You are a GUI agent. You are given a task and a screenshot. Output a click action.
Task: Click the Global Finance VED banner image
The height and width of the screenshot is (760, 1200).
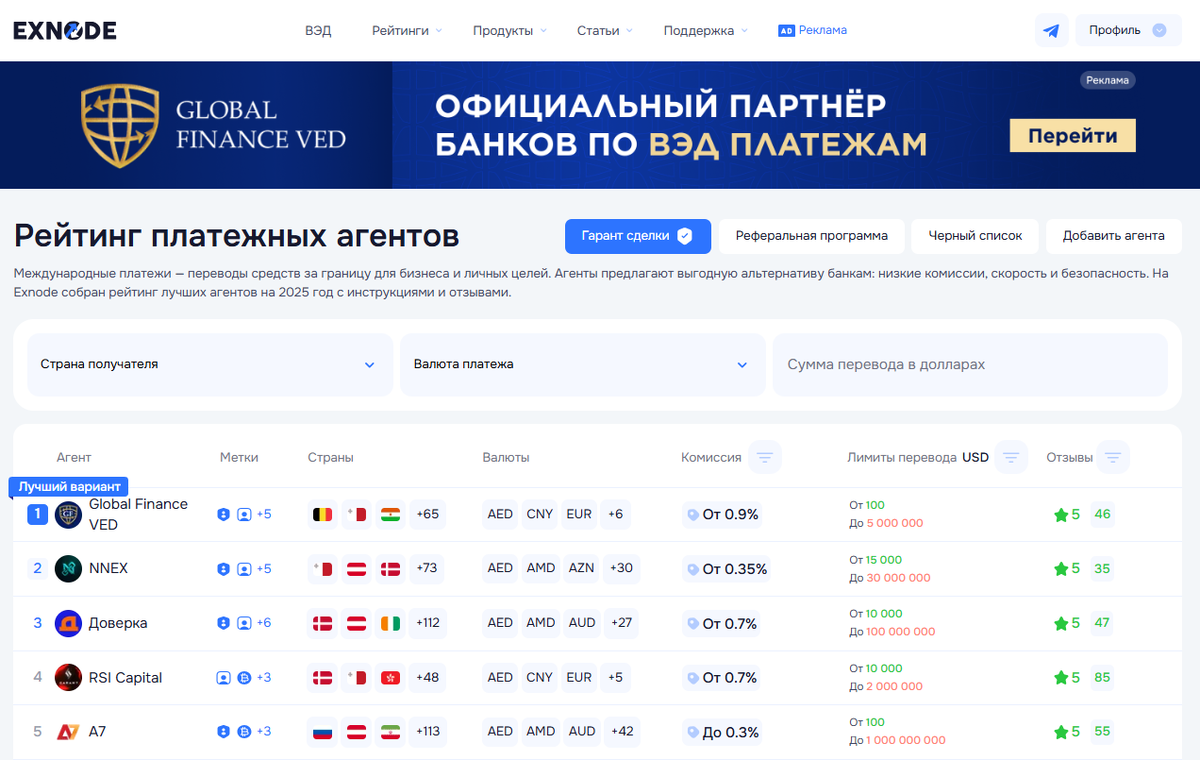click(600, 125)
